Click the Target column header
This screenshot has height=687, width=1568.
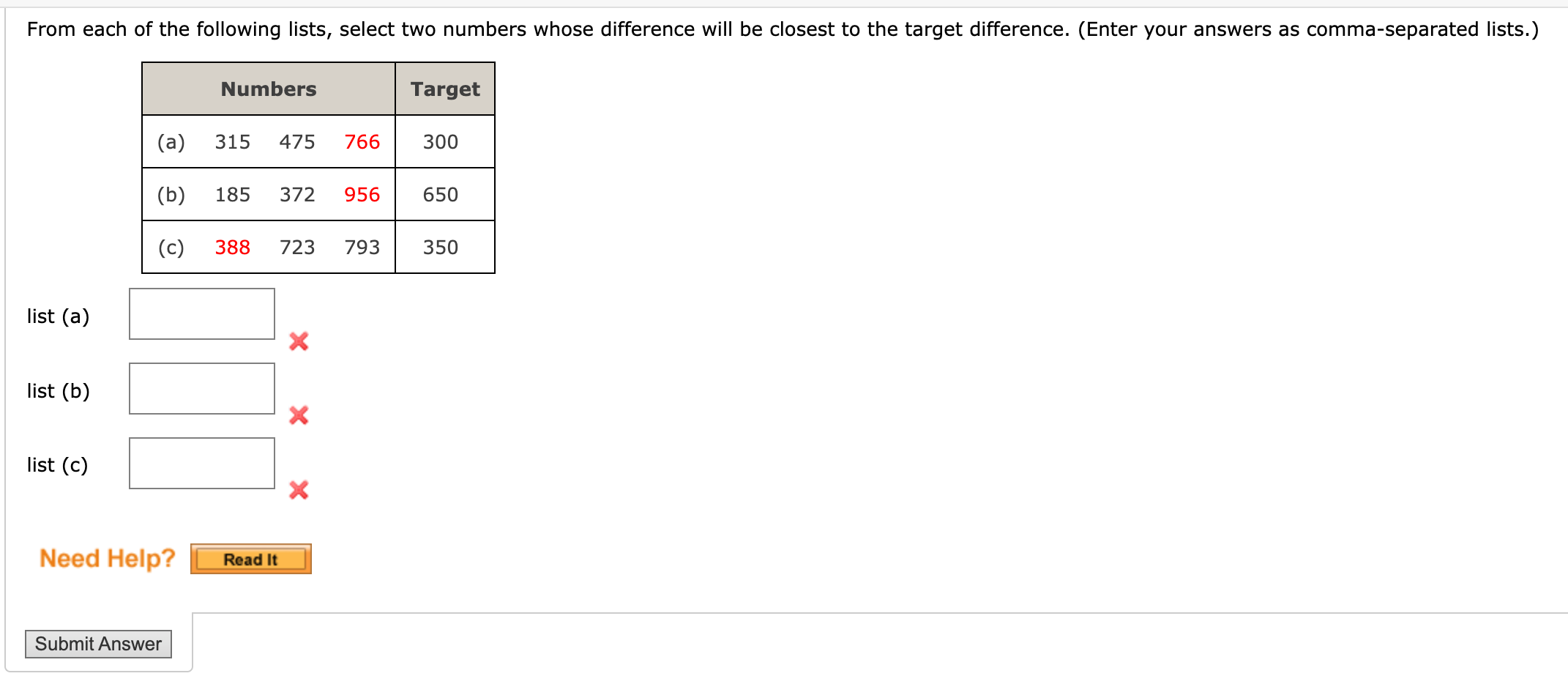(445, 89)
